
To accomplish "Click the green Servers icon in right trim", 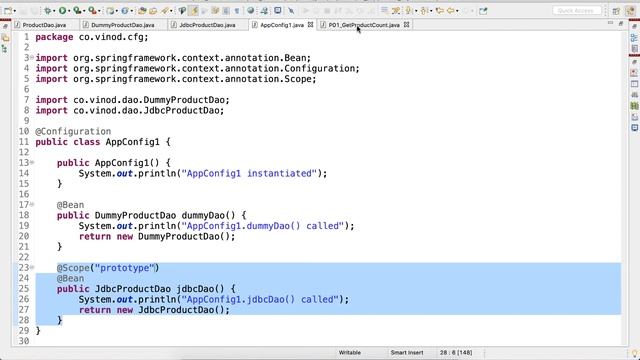I will point(634,106).
